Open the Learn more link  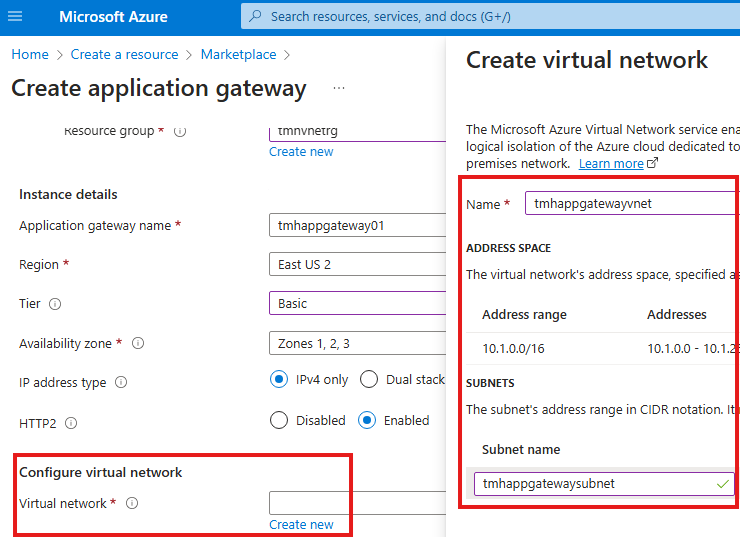click(611, 163)
